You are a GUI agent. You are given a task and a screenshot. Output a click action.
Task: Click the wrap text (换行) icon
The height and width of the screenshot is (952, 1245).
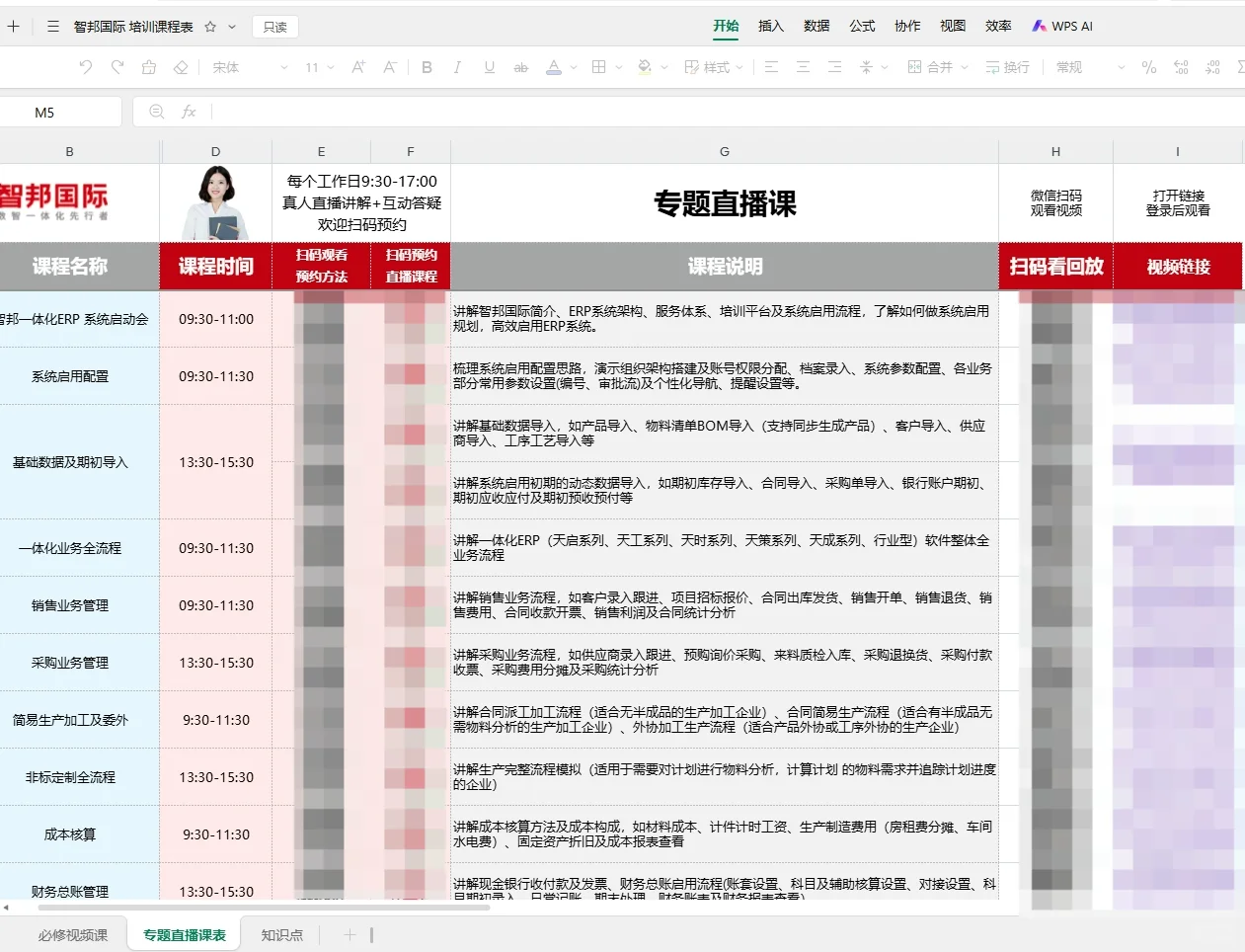pos(1005,67)
